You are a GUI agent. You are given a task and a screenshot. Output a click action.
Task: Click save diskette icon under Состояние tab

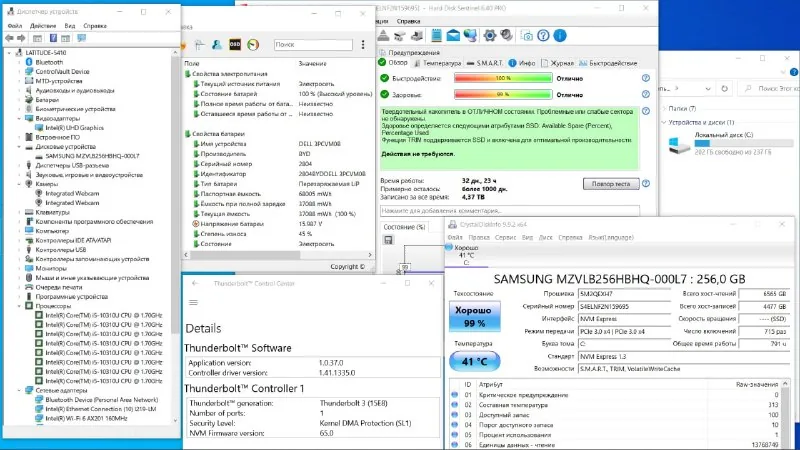tap(388, 240)
